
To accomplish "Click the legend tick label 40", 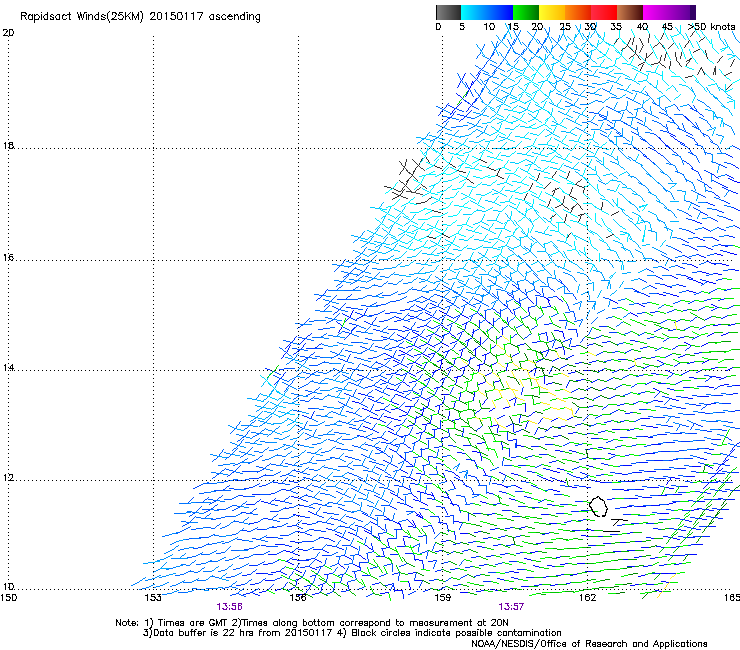I will click(642, 27).
